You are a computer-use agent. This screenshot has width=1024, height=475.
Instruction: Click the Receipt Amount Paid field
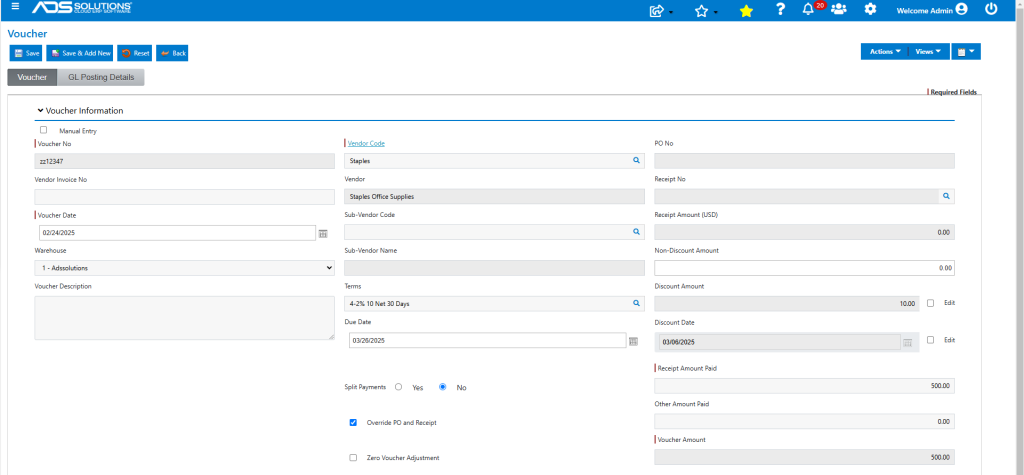[x=805, y=386]
